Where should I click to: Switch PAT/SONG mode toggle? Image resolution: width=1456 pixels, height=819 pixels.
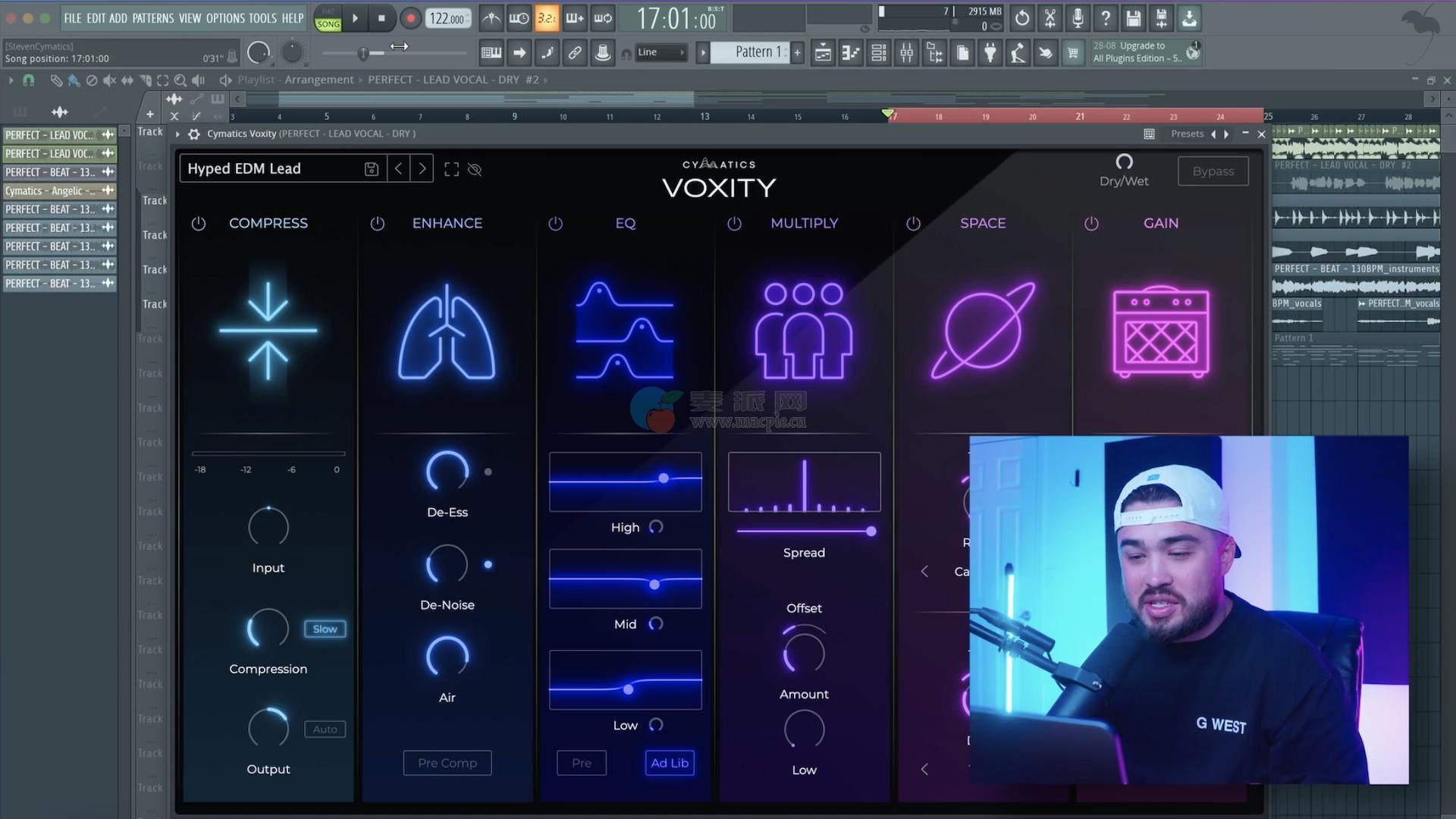pyautogui.click(x=328, y=18)
